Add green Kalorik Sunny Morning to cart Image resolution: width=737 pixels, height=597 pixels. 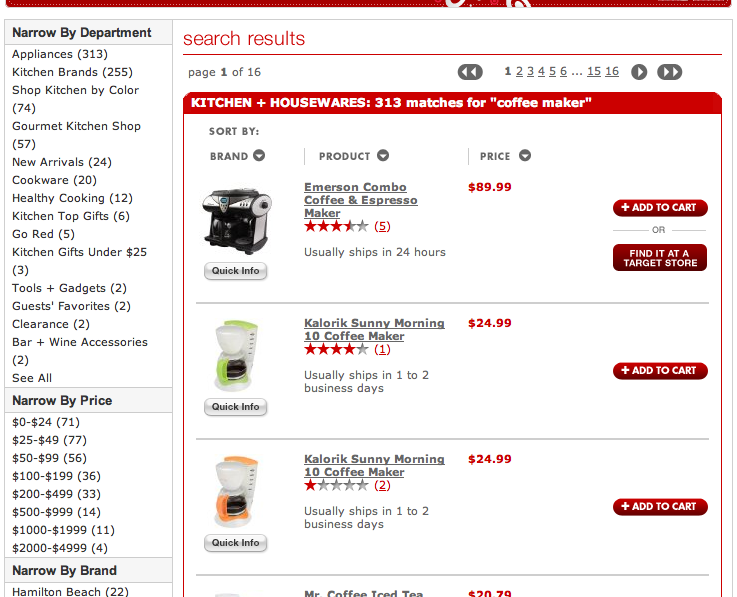(x=660, y=371)
